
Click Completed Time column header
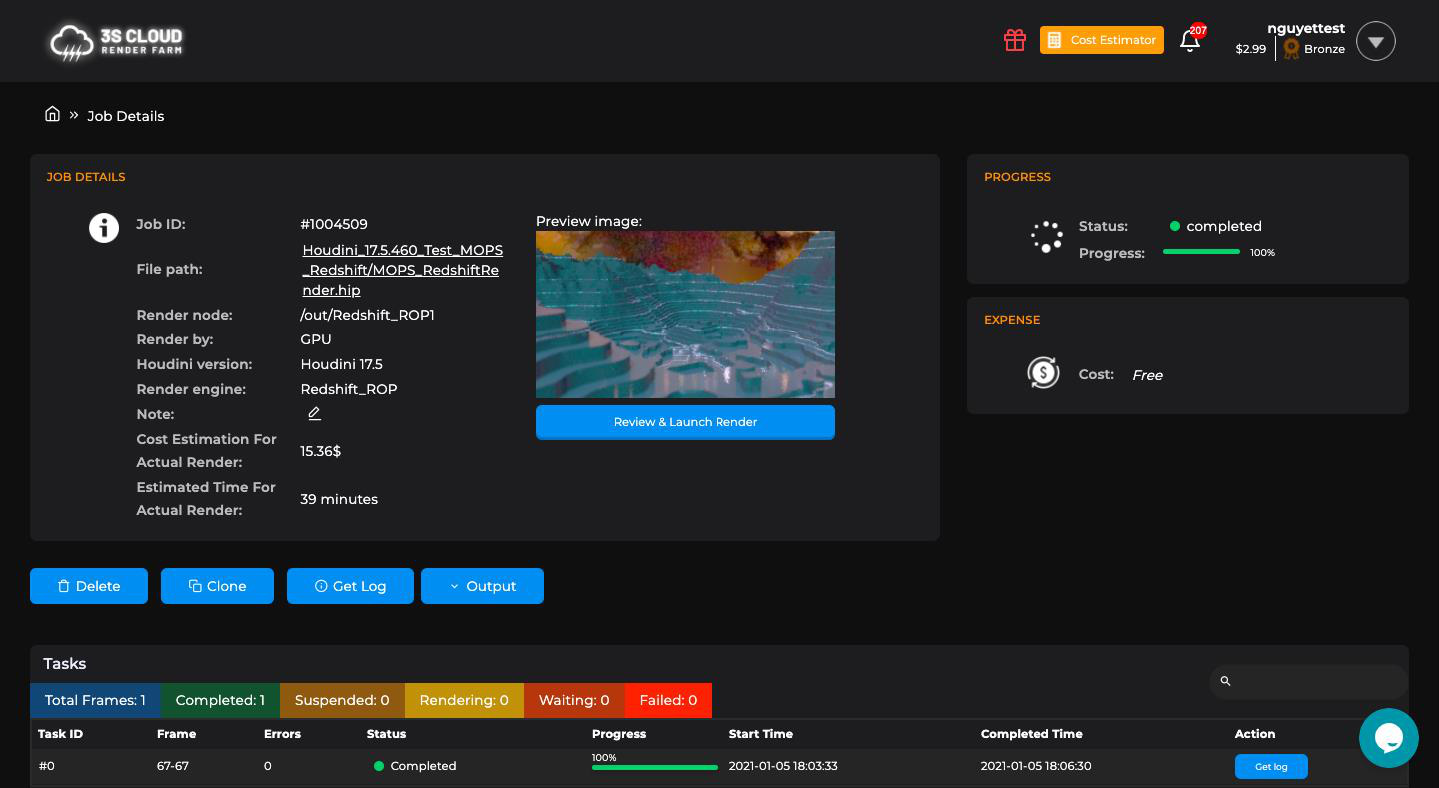click(x=1032, y=734)
